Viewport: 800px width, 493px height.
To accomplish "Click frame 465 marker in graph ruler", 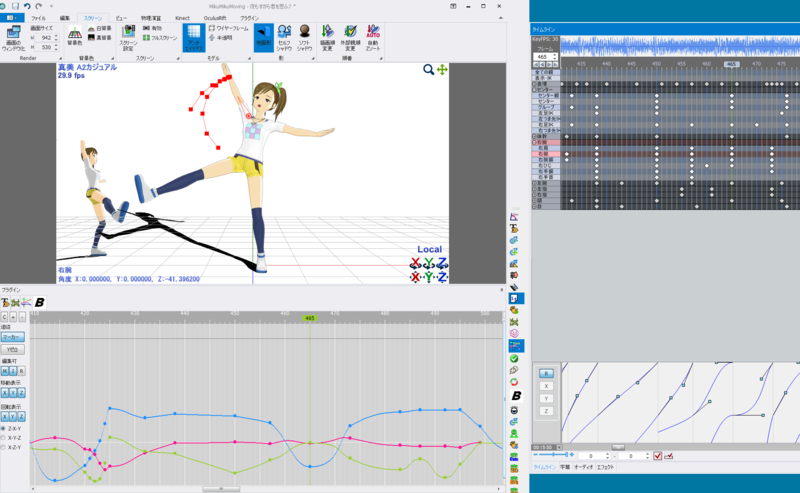I will tap(310, 318).
